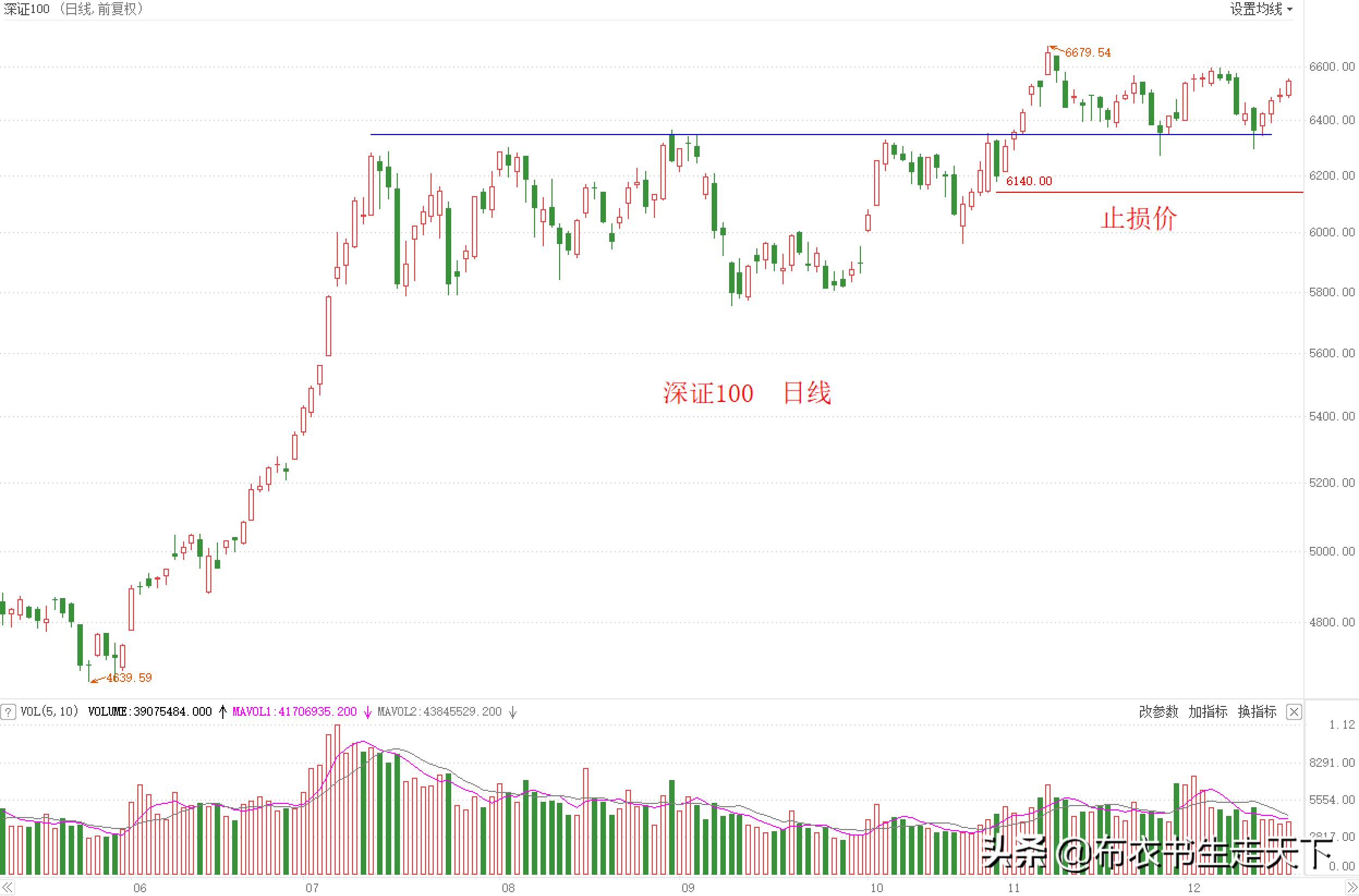Select the red 6140.00 stop-loss line label

tap(1029, 181)
